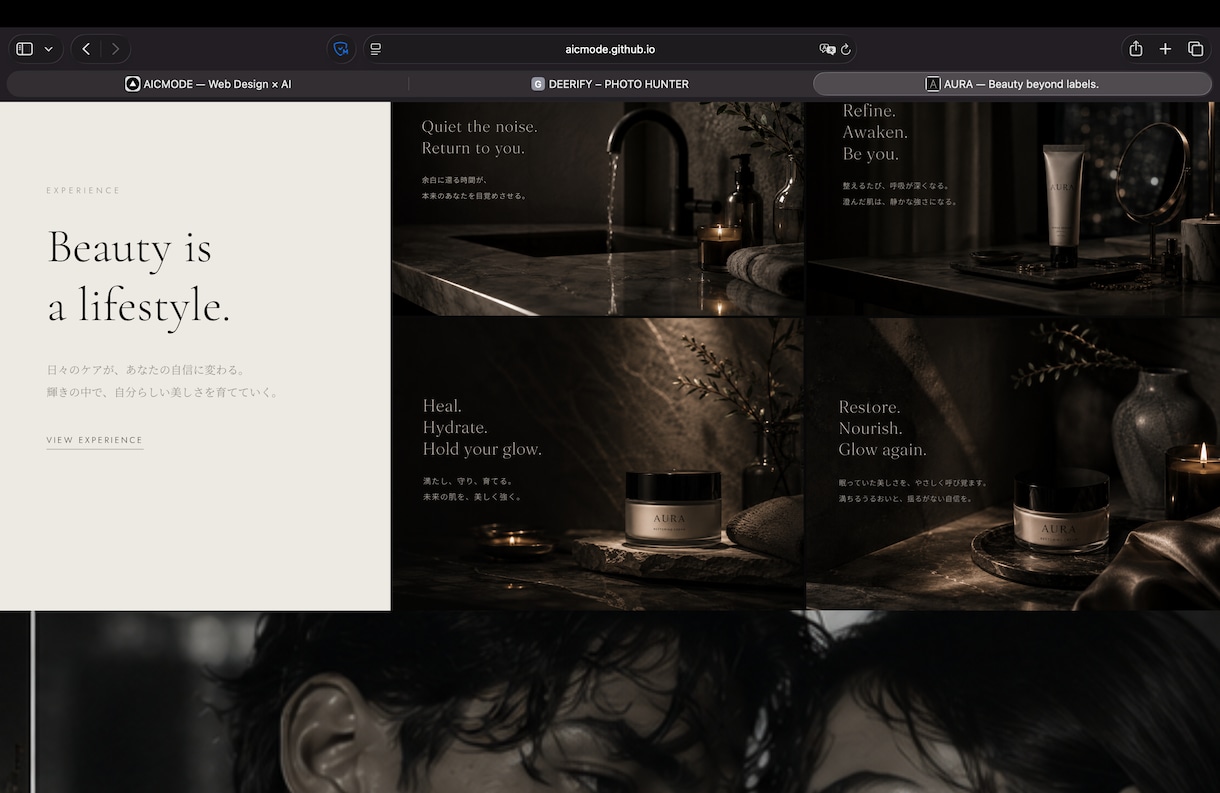Open the Refine. Awaken. Be you. card
The image size is (1220, 793).
pyautogui.click(x=1013, y=208)
